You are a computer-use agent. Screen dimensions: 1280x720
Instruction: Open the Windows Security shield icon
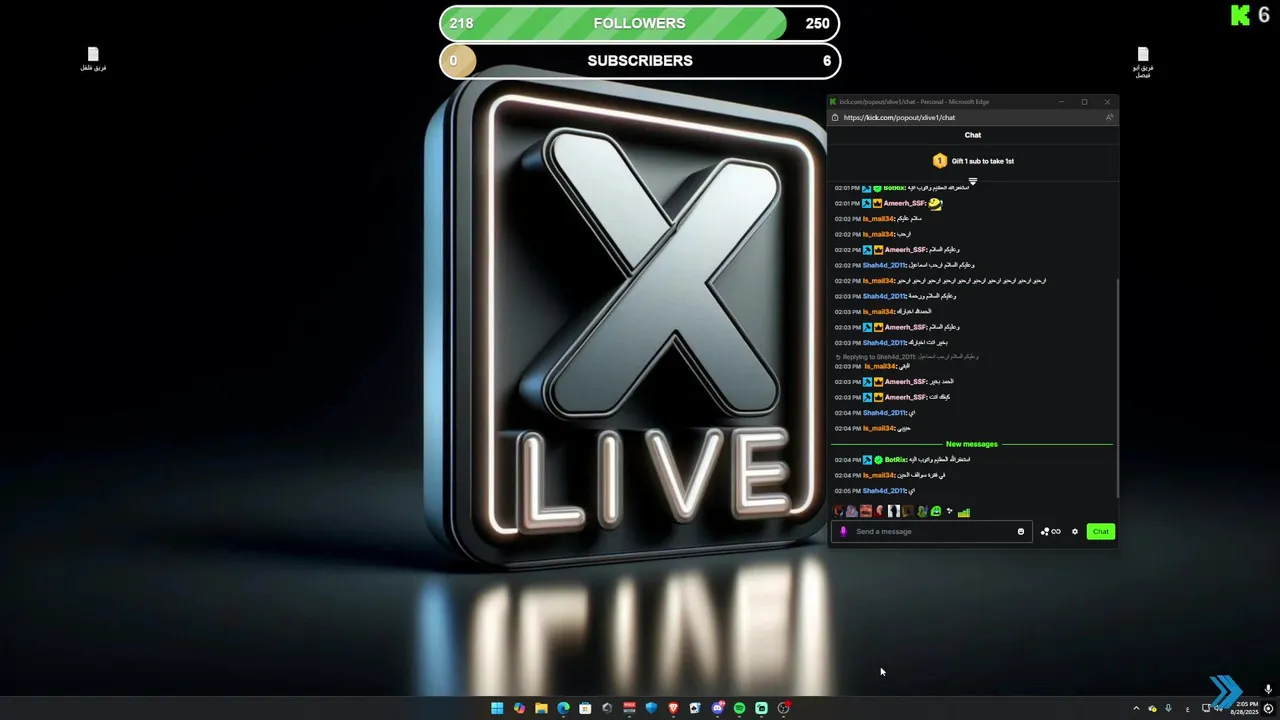[x=651, y=708]
